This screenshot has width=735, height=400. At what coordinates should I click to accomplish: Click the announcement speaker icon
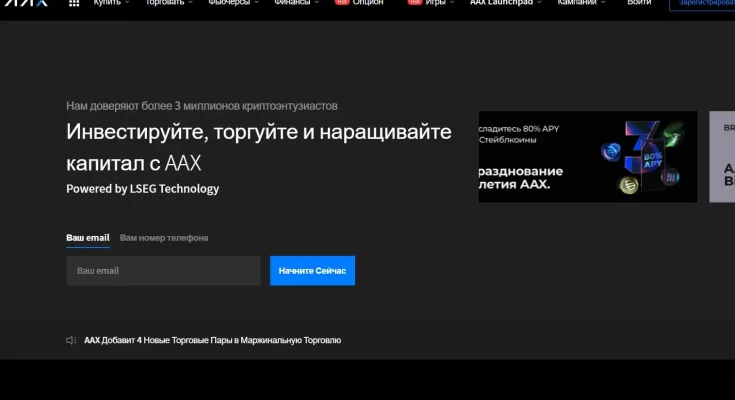(x=71, y=340)
